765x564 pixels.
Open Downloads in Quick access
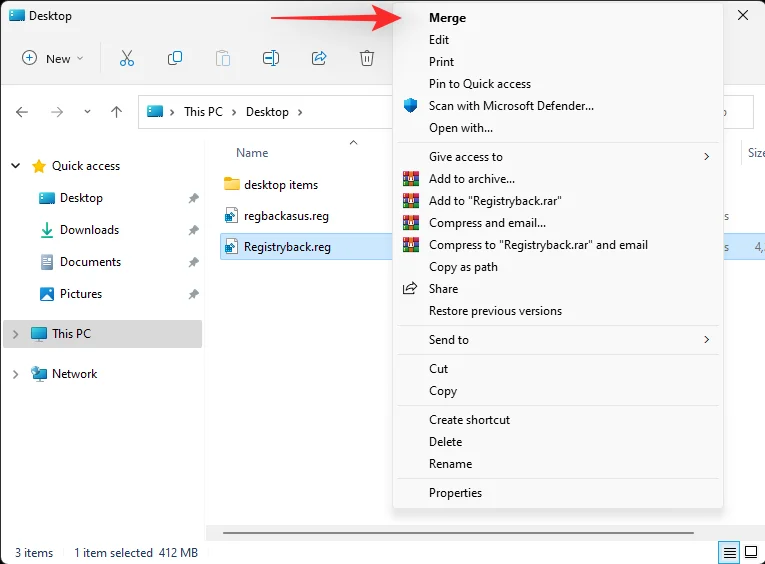click(x=89, y=230)
